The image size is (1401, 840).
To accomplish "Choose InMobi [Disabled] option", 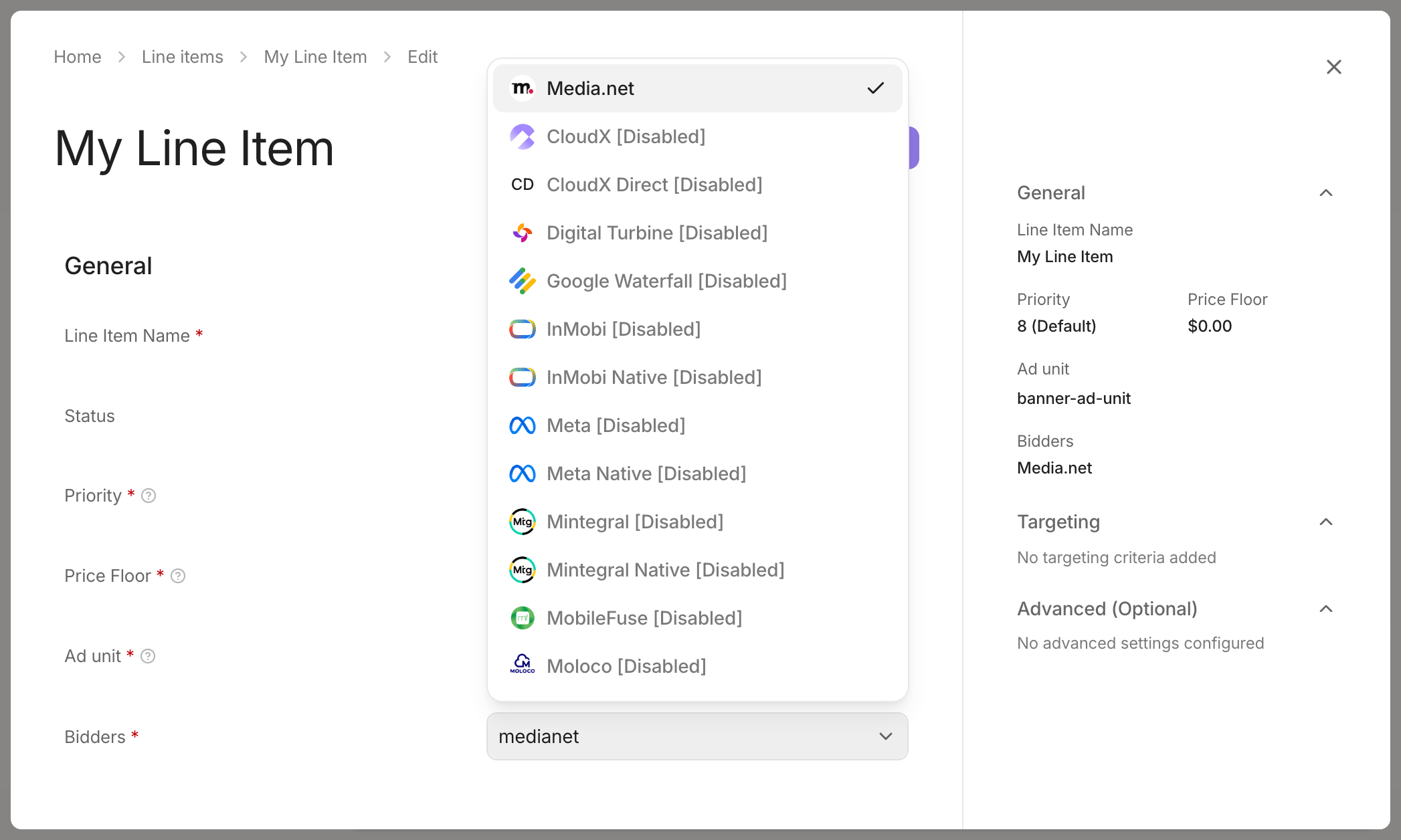I will tap(698, 329).
